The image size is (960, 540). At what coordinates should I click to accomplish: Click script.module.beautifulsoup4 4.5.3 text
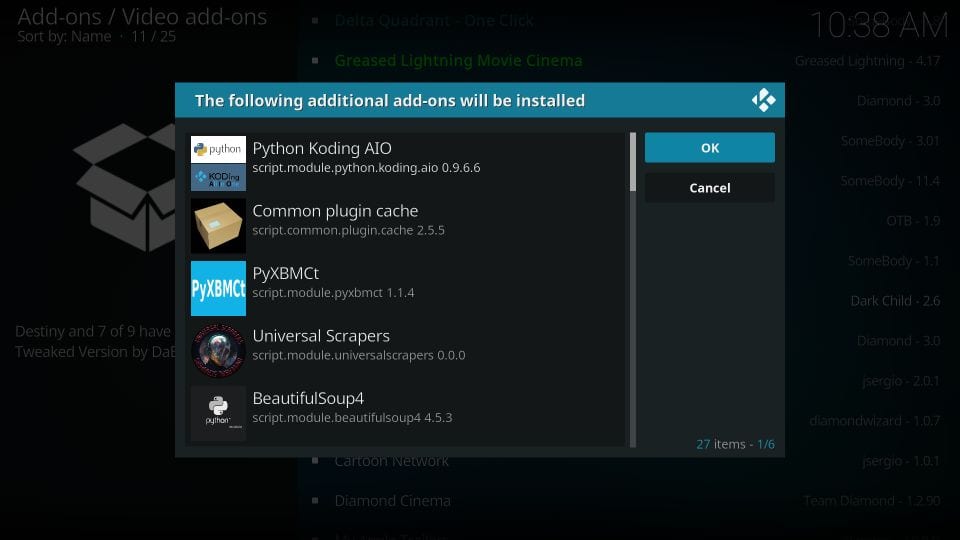[352, 418]
